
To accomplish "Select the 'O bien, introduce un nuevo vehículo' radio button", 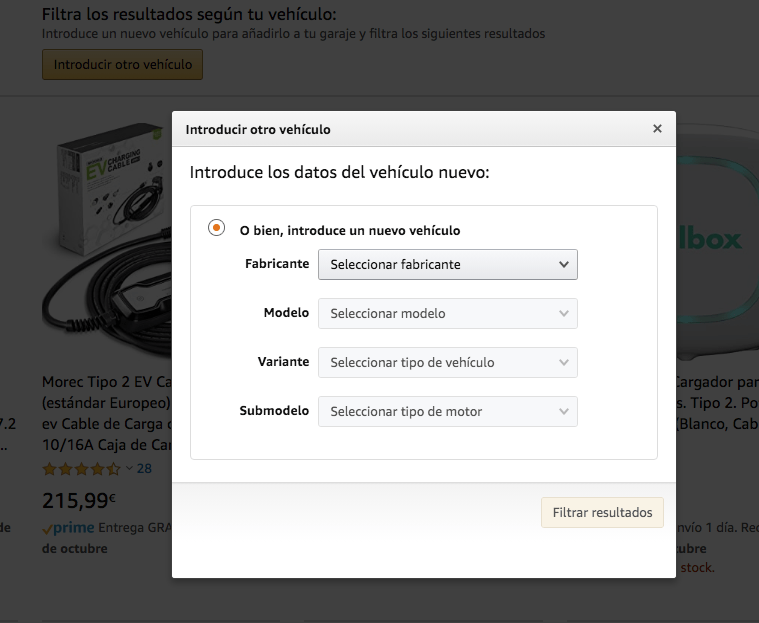I will (x=216, y=228).
